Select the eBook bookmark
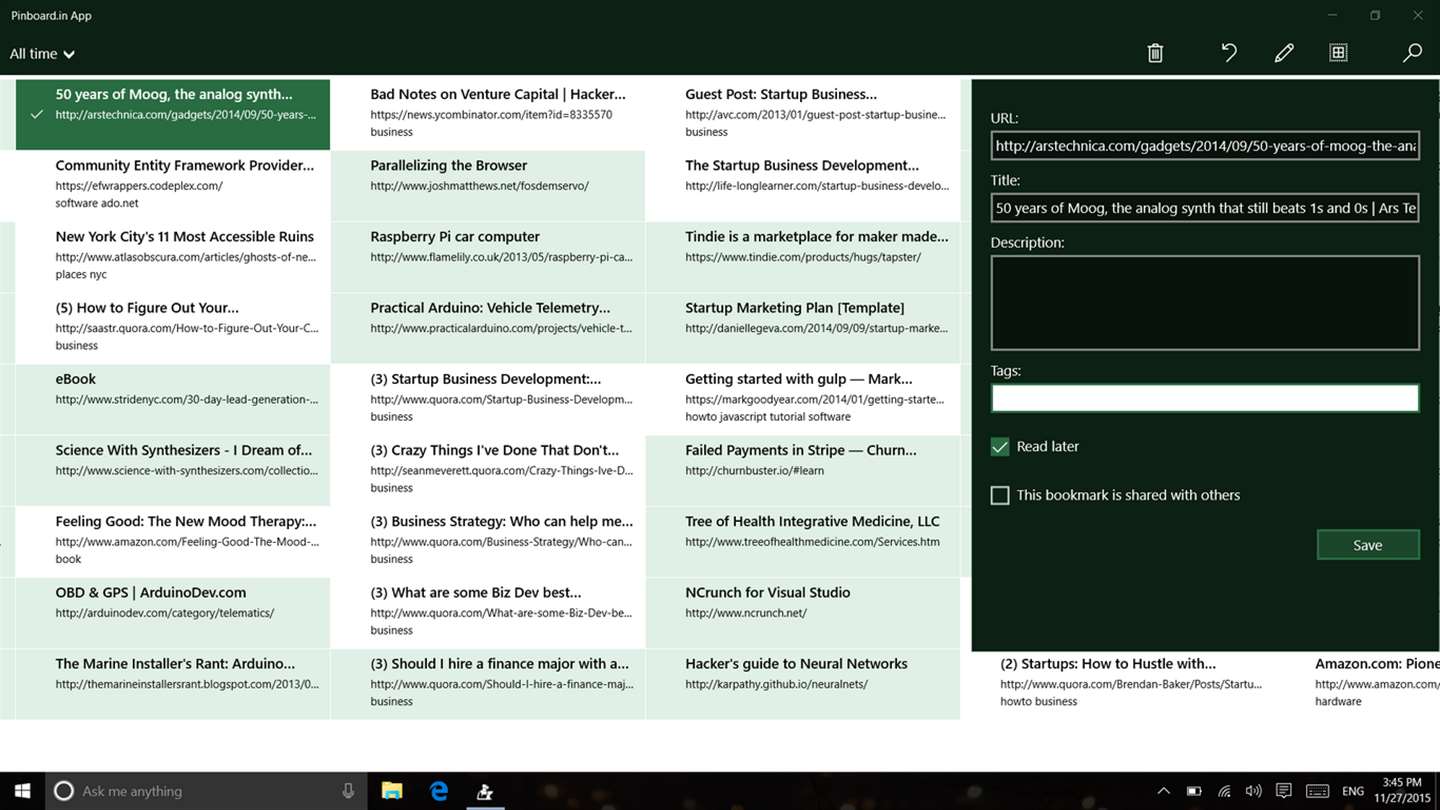The height and width of the screenshot is (810, 1440). (x=172, y=399)
